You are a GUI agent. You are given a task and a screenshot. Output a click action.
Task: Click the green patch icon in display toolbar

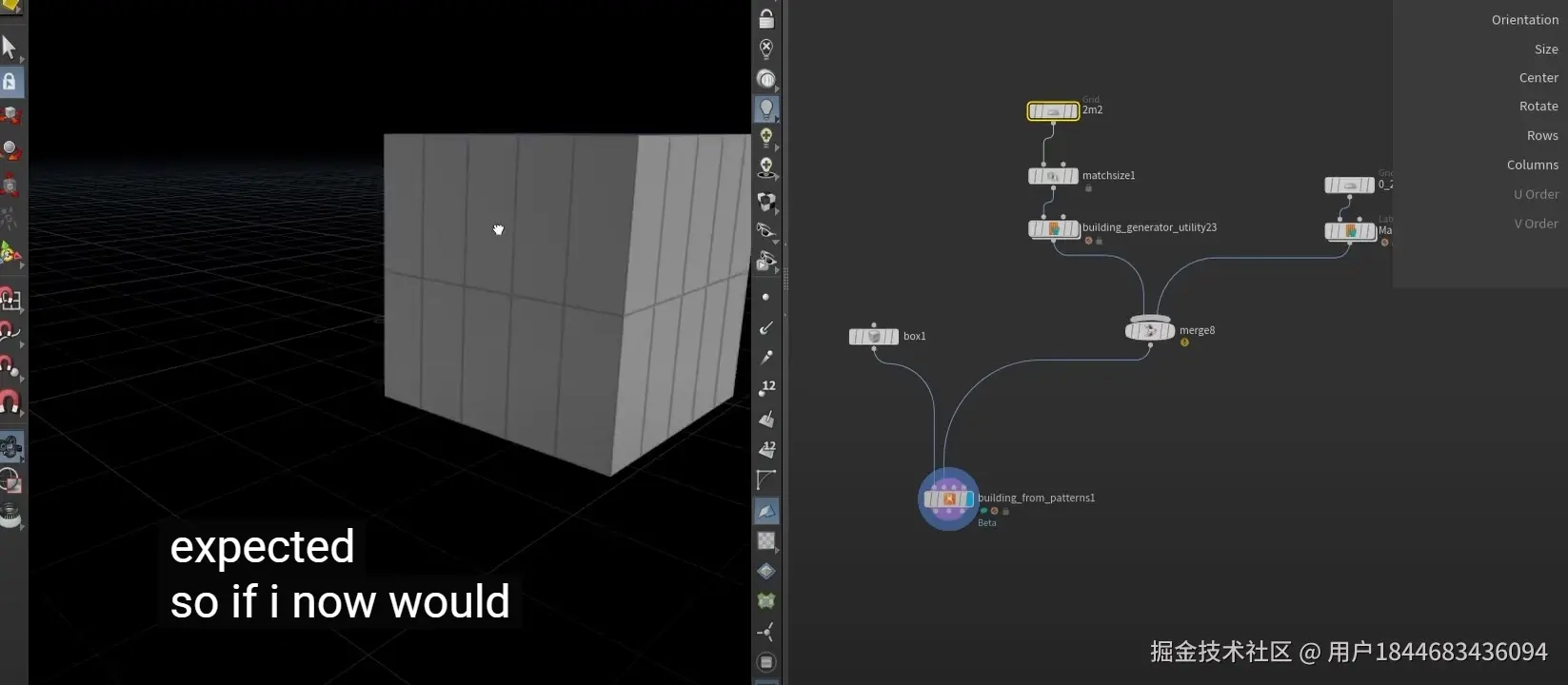tap(766, 601)
